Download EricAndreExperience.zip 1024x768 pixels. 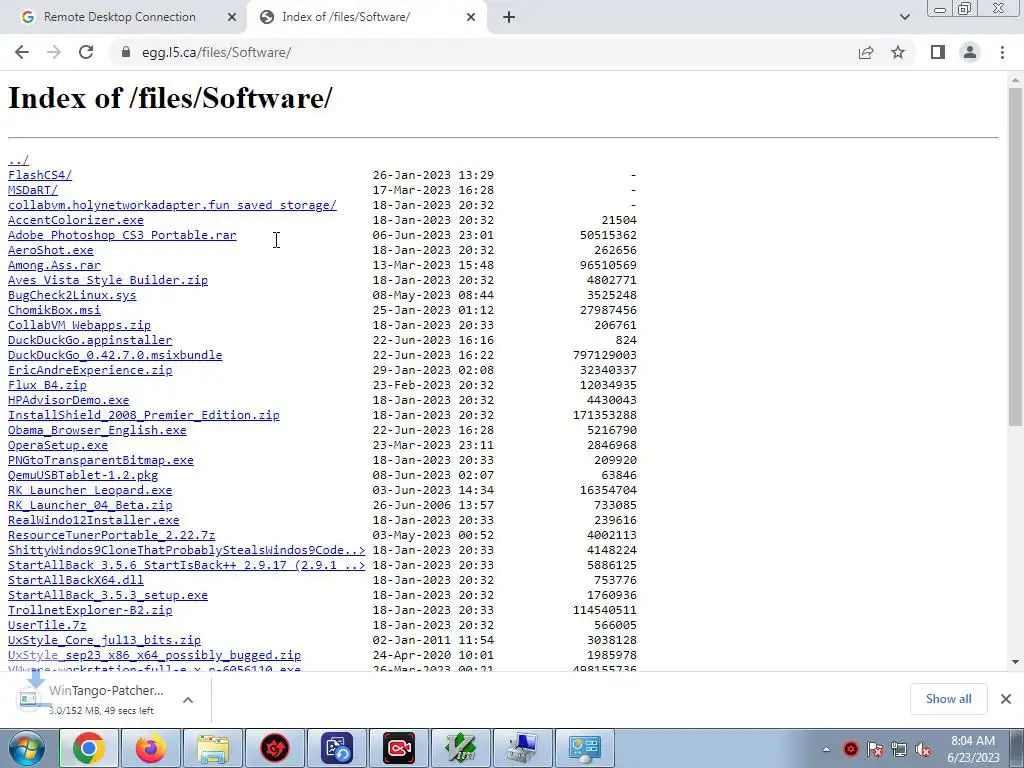[x=90, y=370]
